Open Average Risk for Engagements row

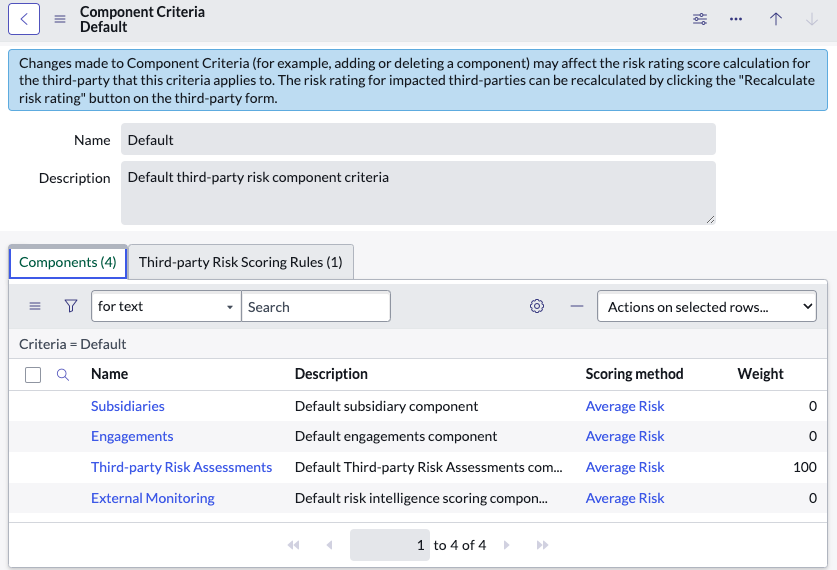[625, 437]
